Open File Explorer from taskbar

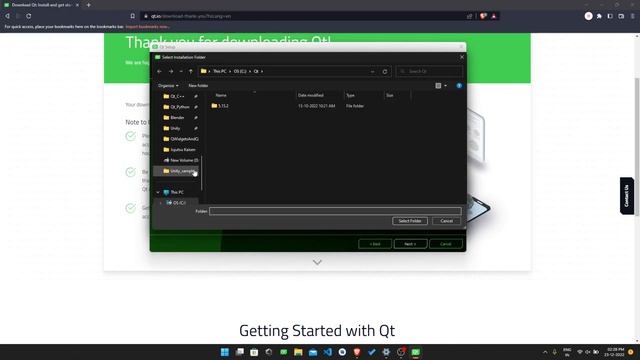tap(298, 352)
